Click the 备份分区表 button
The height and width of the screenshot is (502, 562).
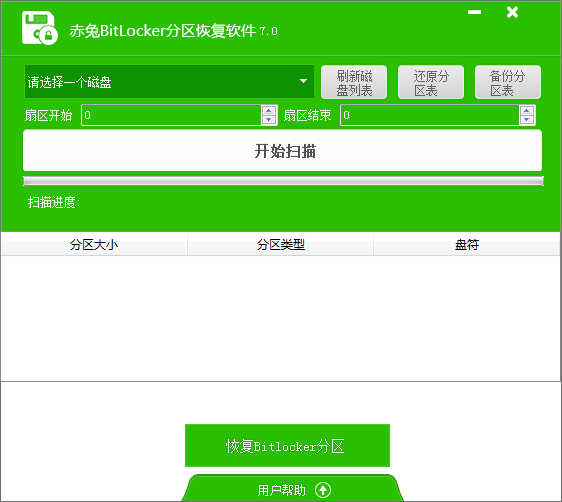click(x=508, y=82)
